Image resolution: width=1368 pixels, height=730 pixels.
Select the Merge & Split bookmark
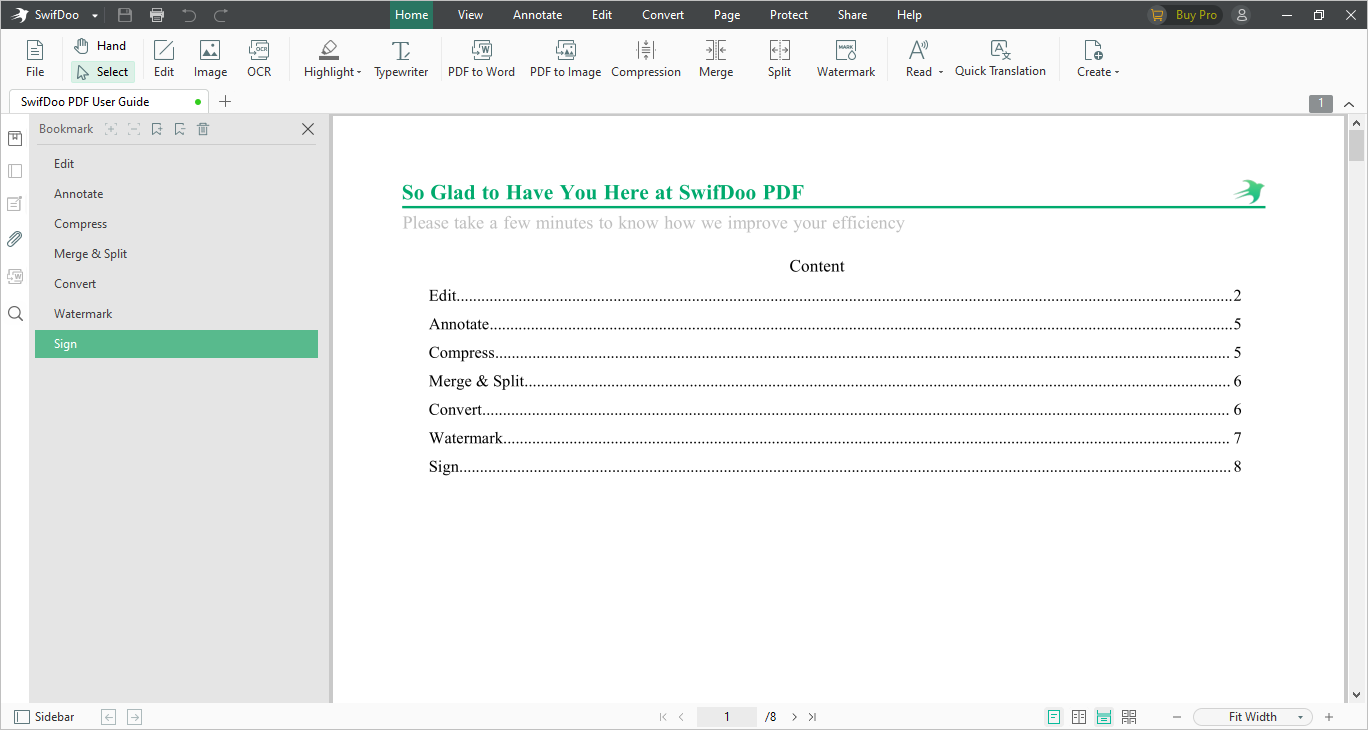click(x=176, y=254)
